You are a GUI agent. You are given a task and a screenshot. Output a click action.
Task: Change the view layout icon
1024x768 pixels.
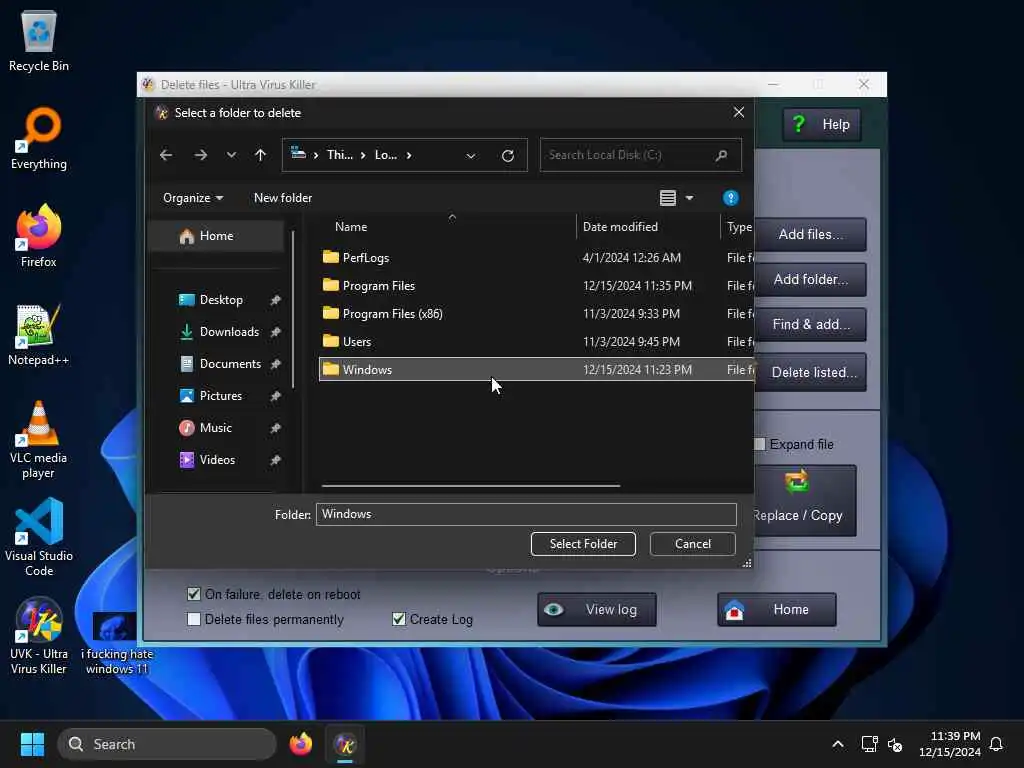(x=667, y=198)
